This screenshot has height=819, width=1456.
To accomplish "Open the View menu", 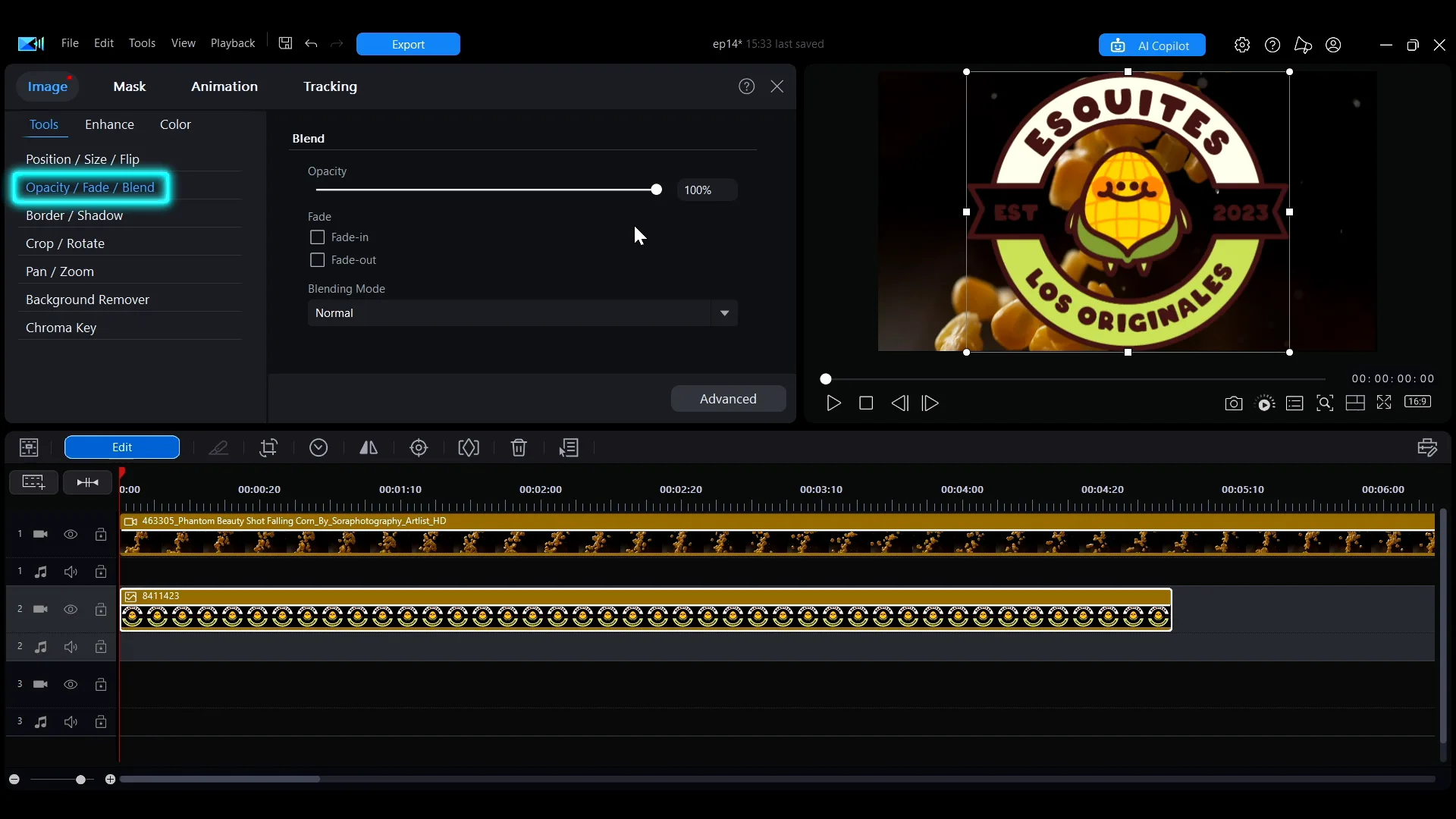I will (183, 43).
